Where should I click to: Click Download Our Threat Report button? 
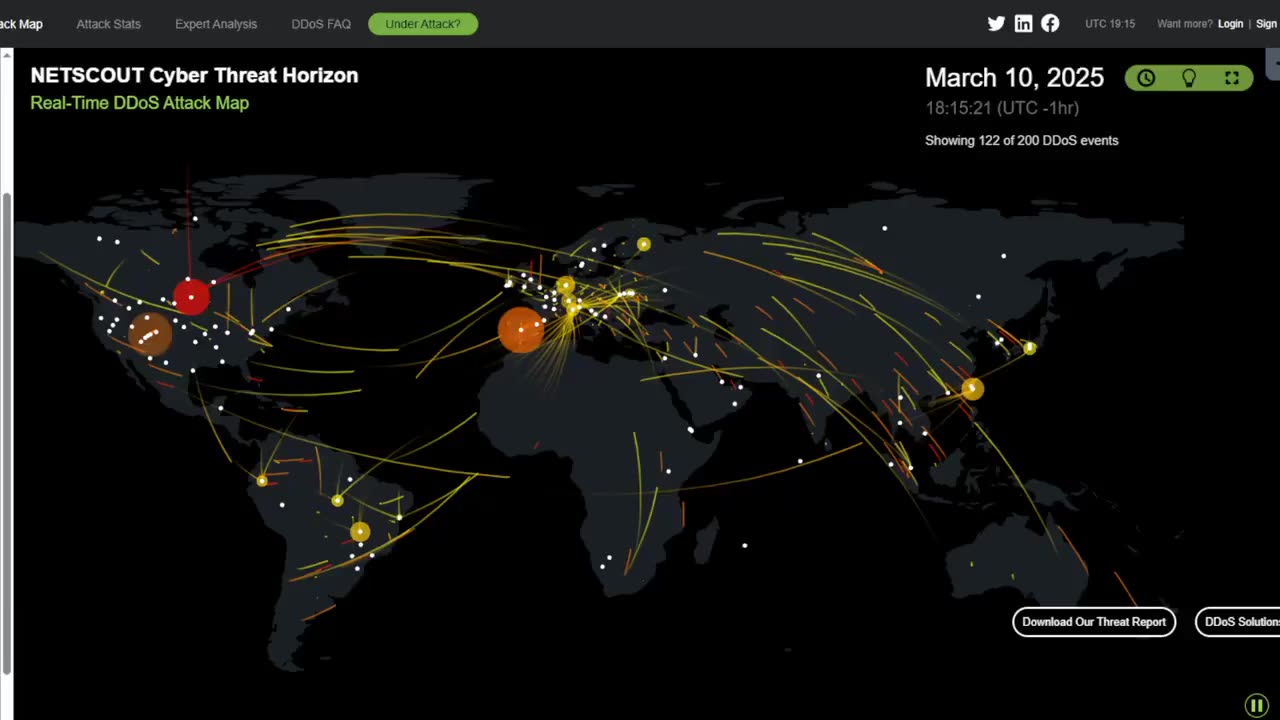pos(1094,622)
